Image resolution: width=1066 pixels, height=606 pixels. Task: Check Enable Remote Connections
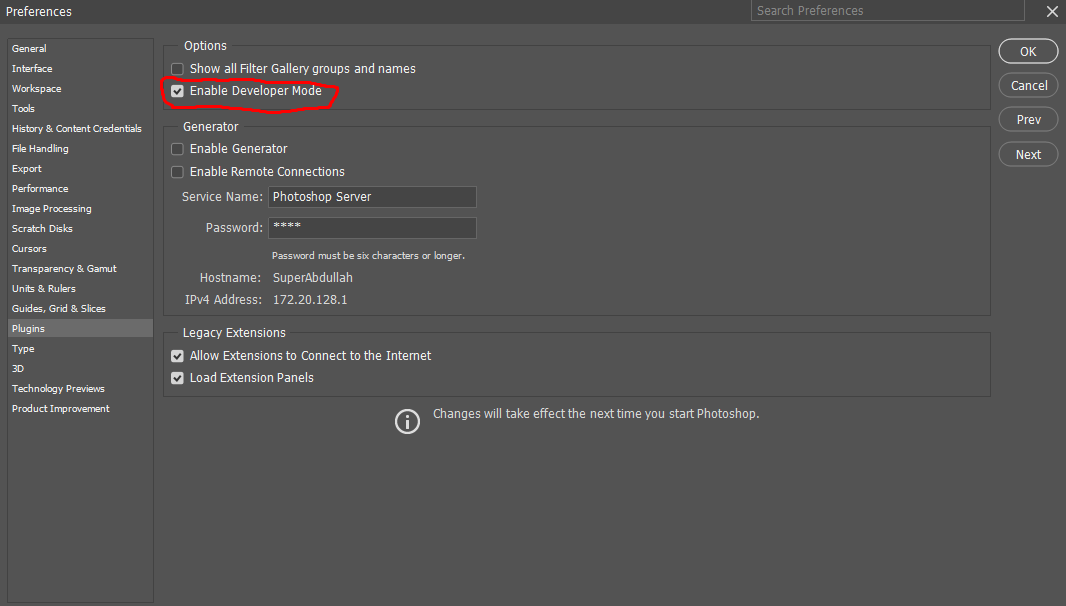coord(177,171)
